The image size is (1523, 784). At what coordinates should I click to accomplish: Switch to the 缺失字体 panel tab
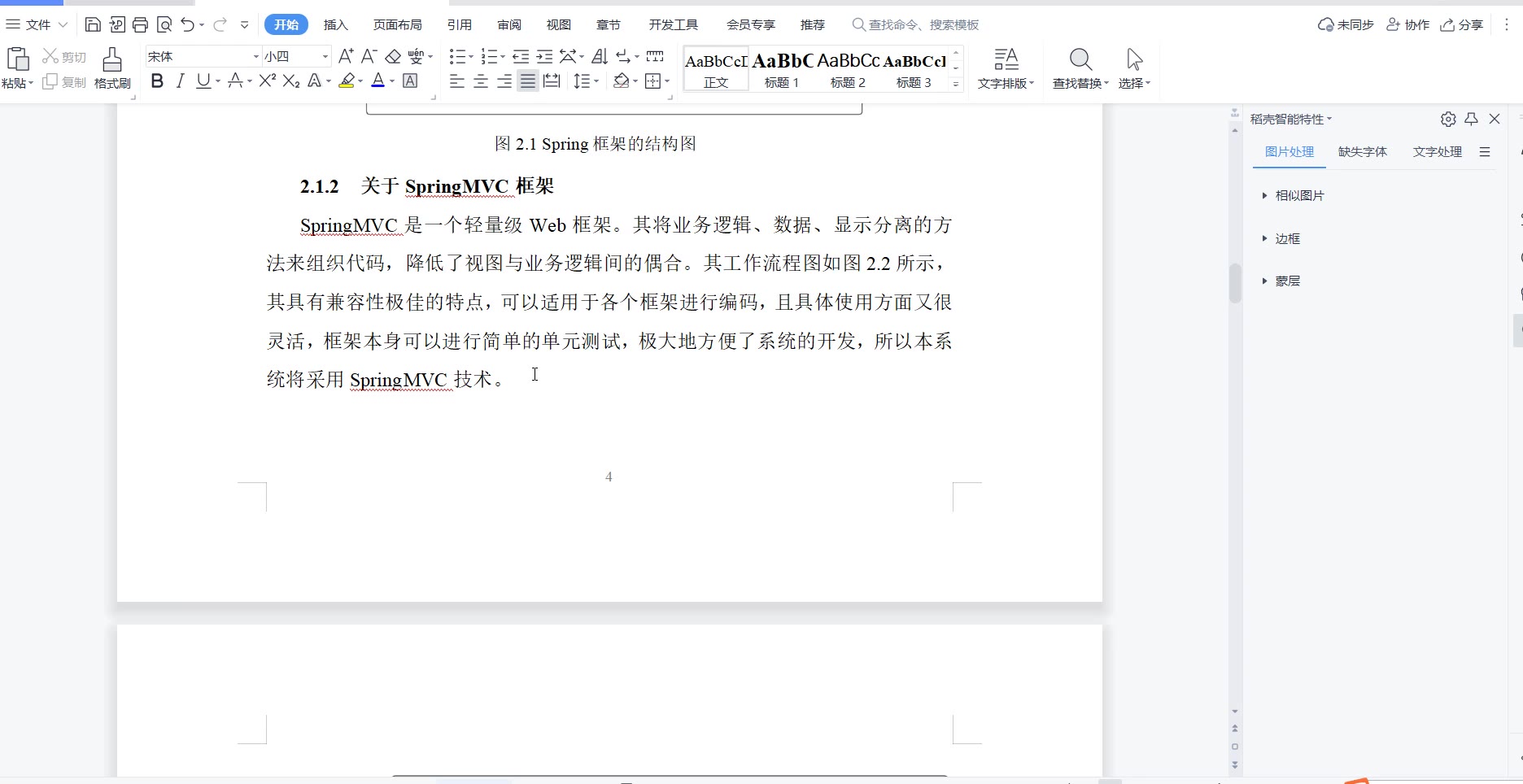pos(1362,152)
